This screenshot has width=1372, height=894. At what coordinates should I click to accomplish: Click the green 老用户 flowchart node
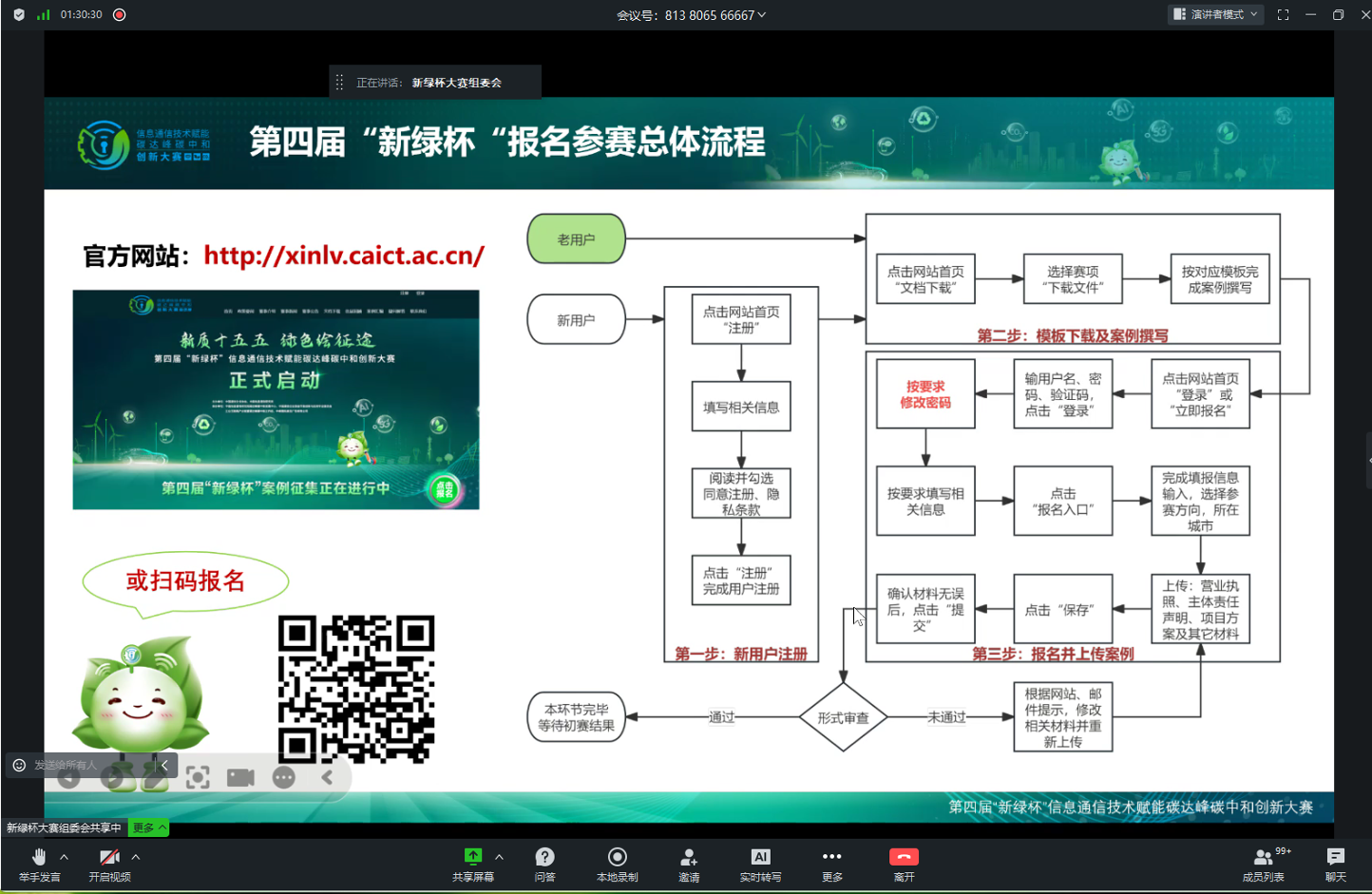576,238
